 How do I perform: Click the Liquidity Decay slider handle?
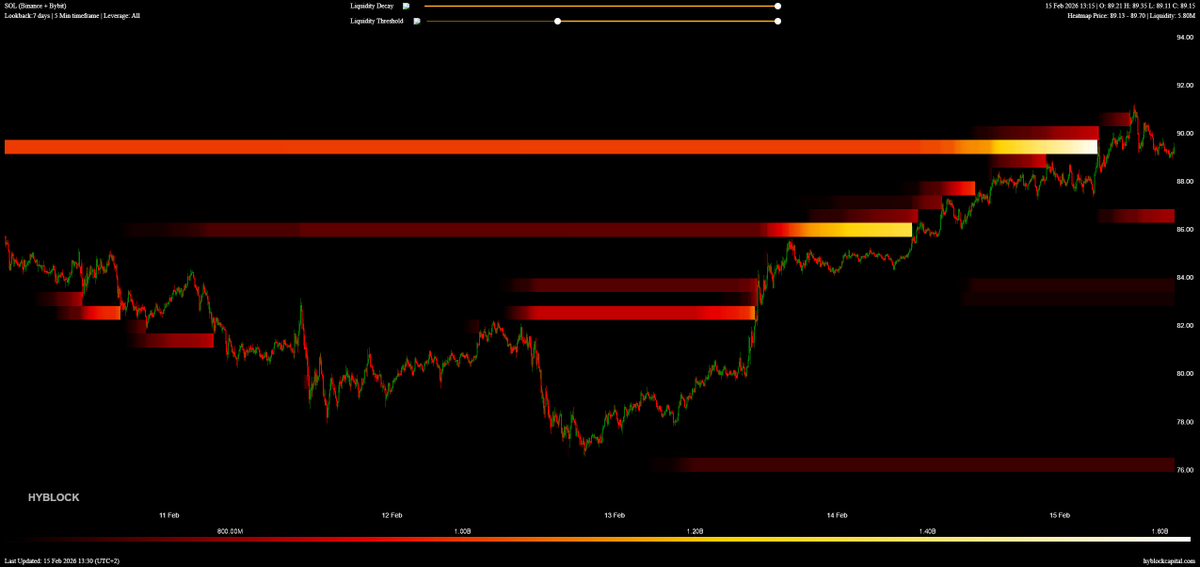[777, 6]
